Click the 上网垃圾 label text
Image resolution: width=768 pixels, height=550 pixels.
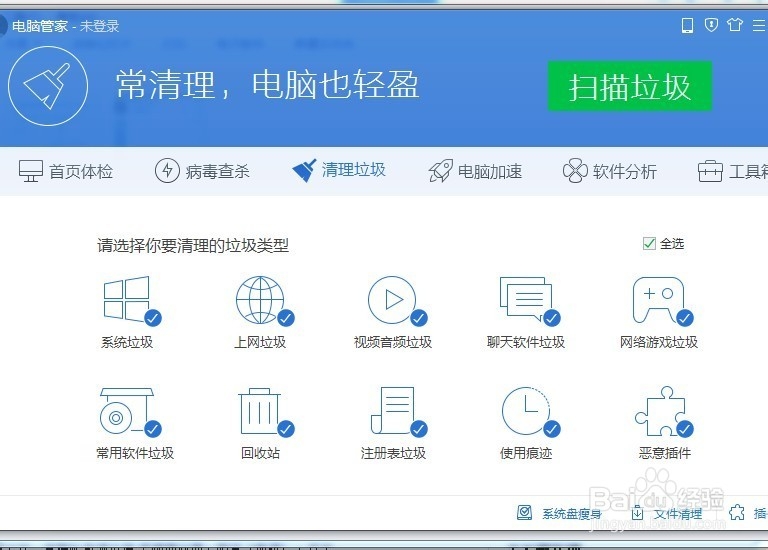(x=260, y=342)
